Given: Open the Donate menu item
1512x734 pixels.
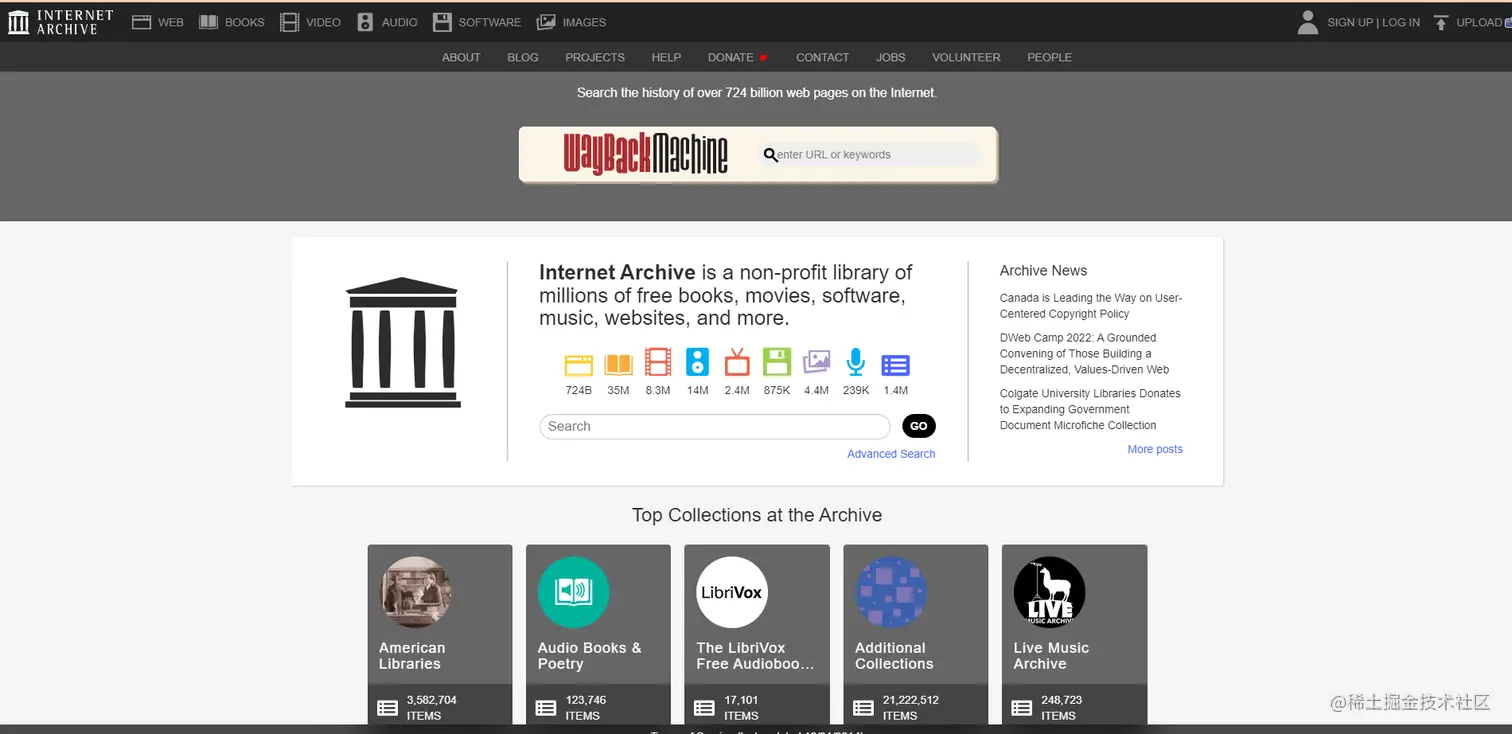Looking at the screenshot, I should [737, 57].
